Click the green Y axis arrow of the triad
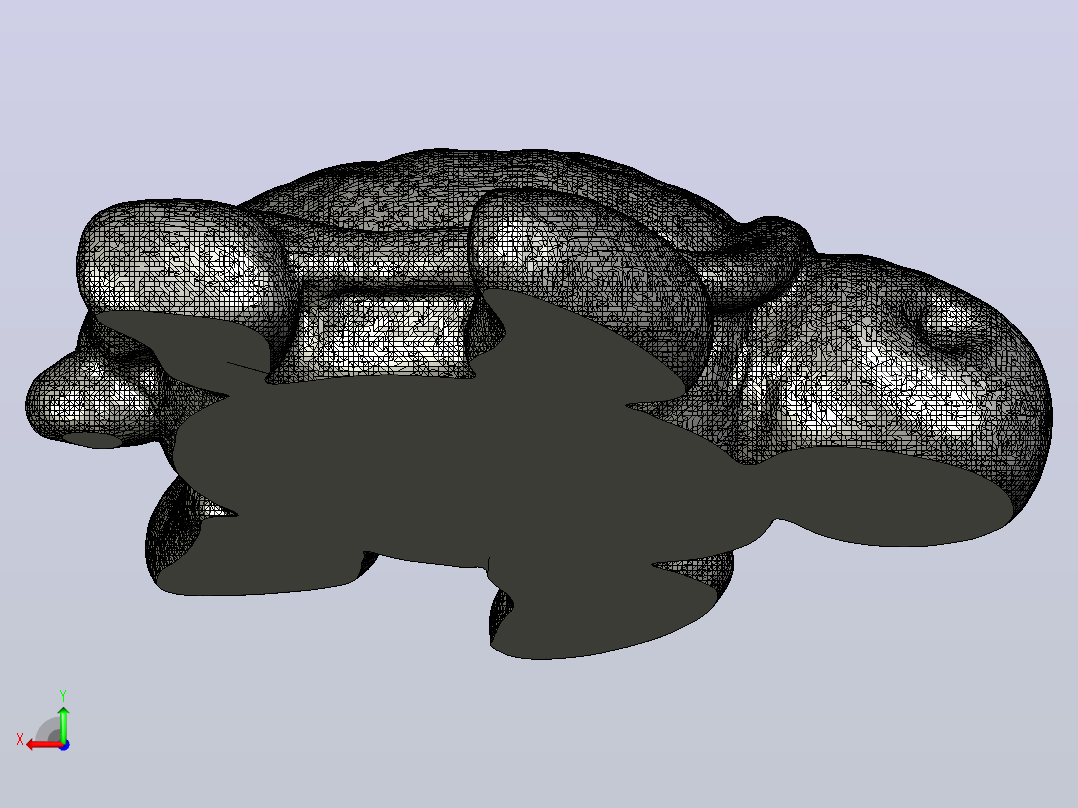This screenshot has width=1078, height=808. (63, 724)
